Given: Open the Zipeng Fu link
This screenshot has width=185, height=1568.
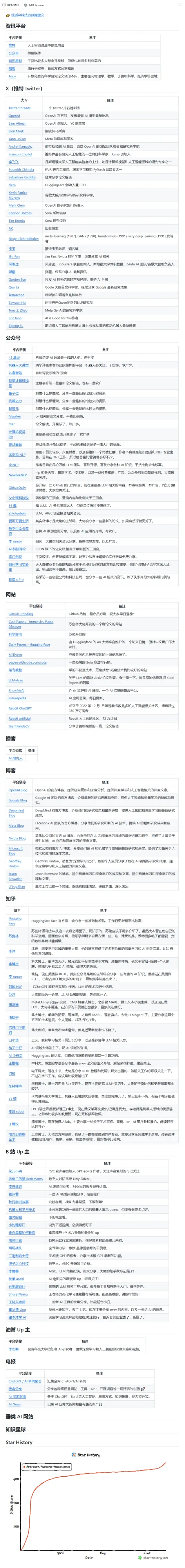Looking at the screenshot, I should coord(16,326).
